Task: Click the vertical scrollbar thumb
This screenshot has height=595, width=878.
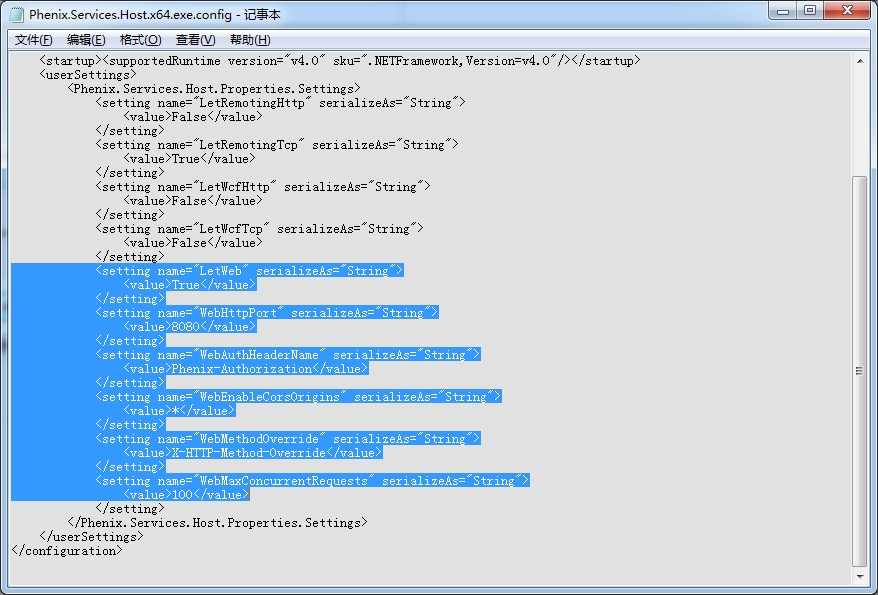Action: pos(860,371)
